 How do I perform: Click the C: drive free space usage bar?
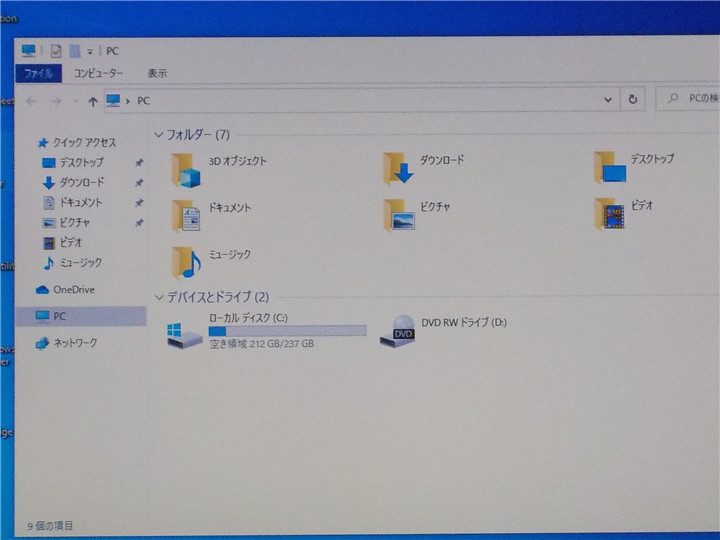pyautogui.click(x=287, y=331)
